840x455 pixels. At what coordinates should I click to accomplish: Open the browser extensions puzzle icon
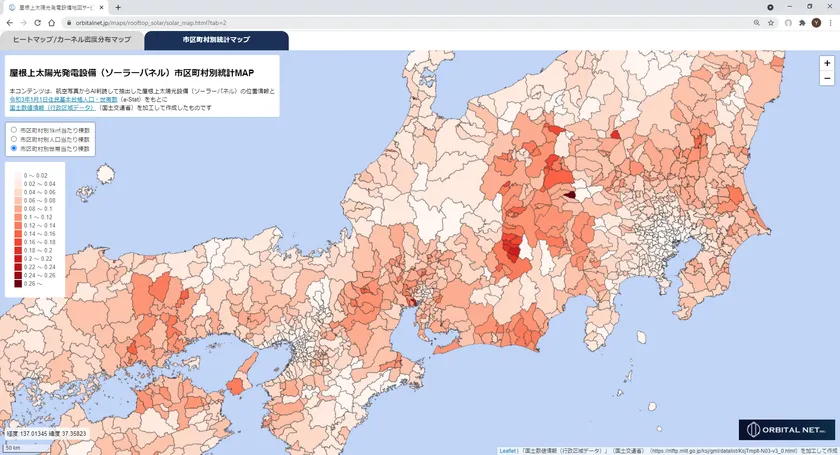click(x=802, y=22)
